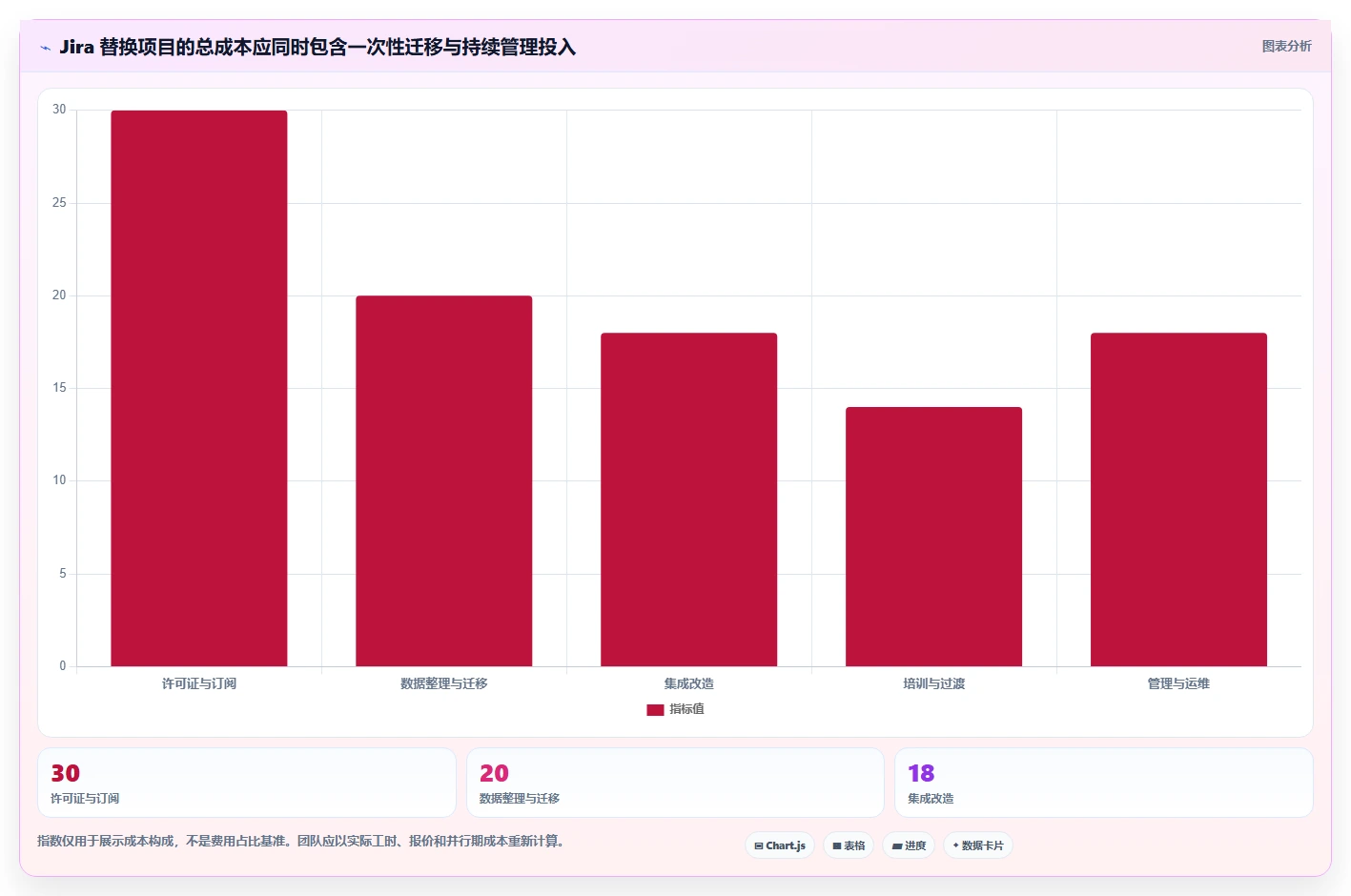Open the data card showing 20
The width and height of the screenshot is (1351, 896).
[x=675, y=783]
